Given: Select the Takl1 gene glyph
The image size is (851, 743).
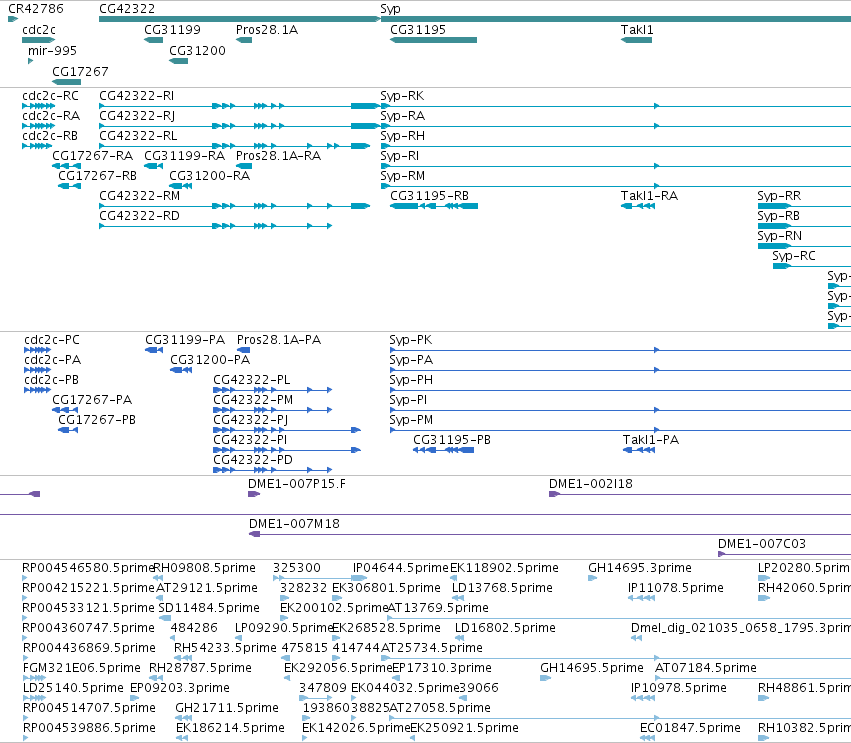Looking at the screenshot, I should (636, 40).
